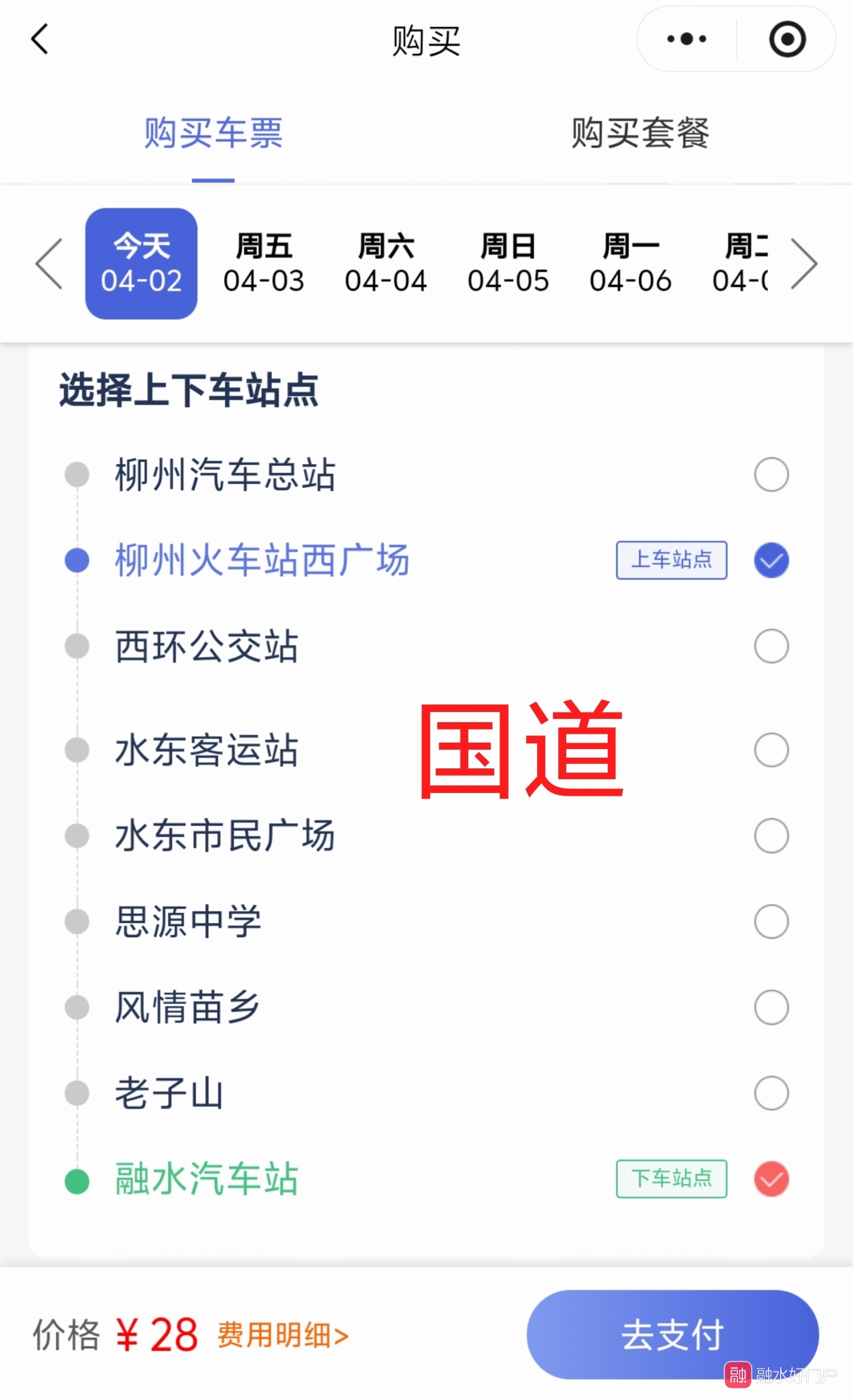The height and width of the screenshot is (1400, 853).
Task: Click the green dot beside 融水汽车站
Action: click(77, 1181)
